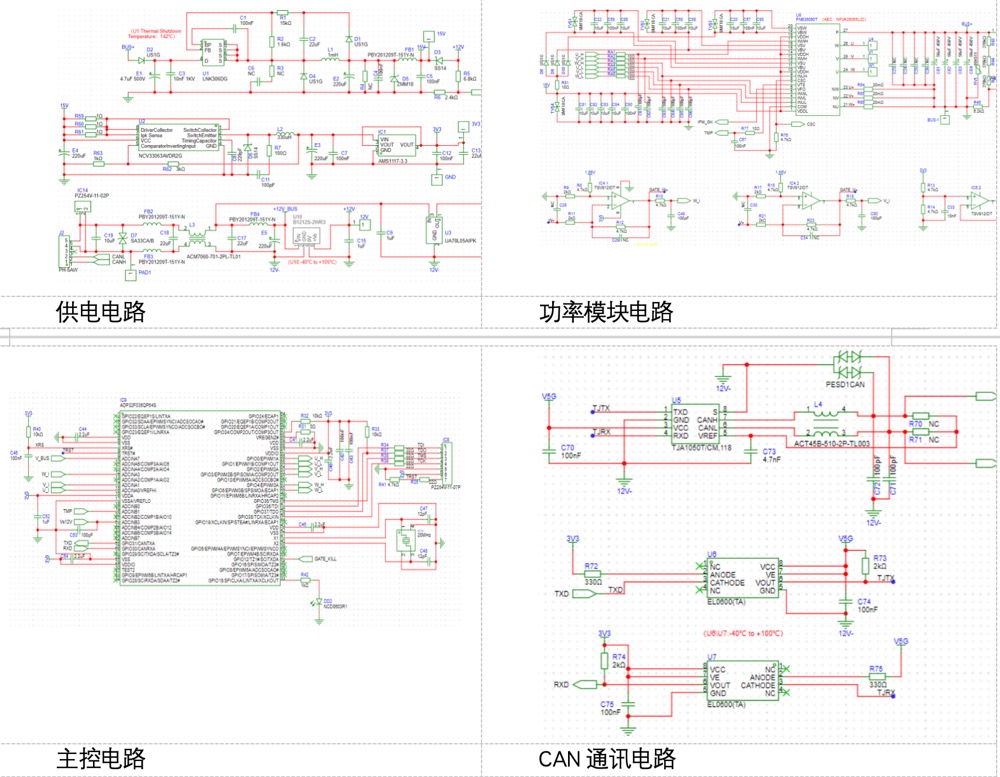The height and width of the screenshot is (777, 1000).
Task: Click resistor R70 marked NC
Action: pyautogui.click(x=920, y=417)
